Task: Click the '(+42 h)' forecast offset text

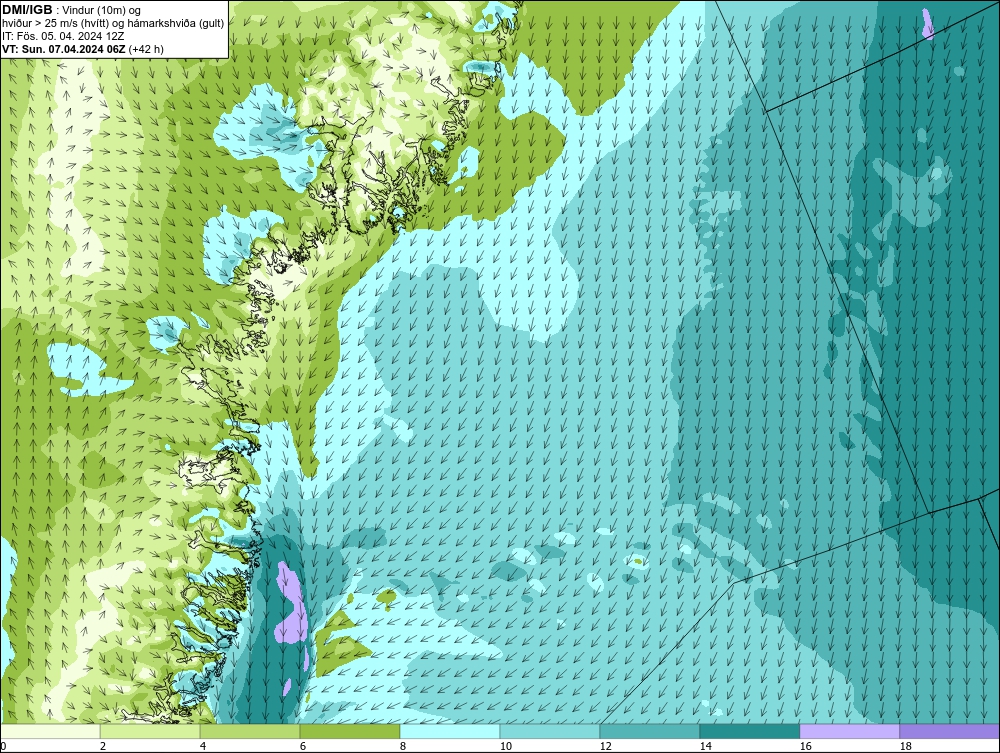Action: (146, 49)
